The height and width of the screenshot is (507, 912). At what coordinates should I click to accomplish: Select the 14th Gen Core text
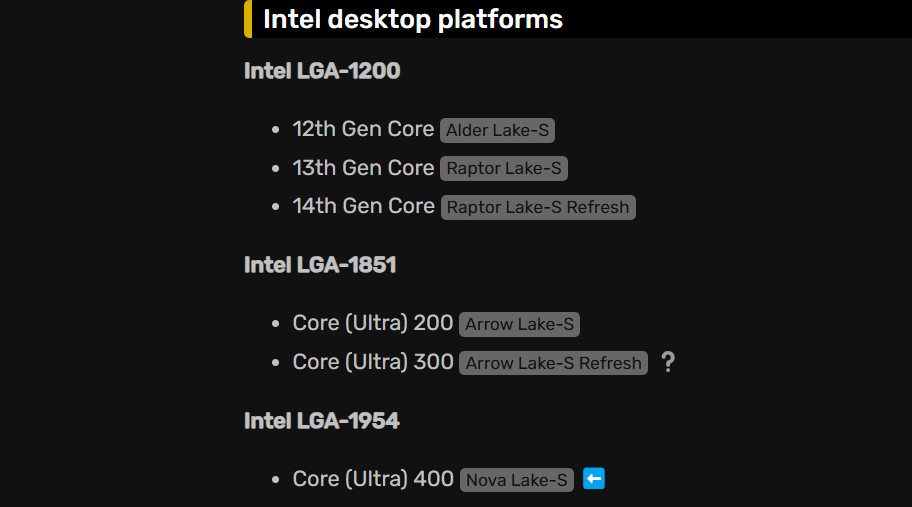pos(363,206)
